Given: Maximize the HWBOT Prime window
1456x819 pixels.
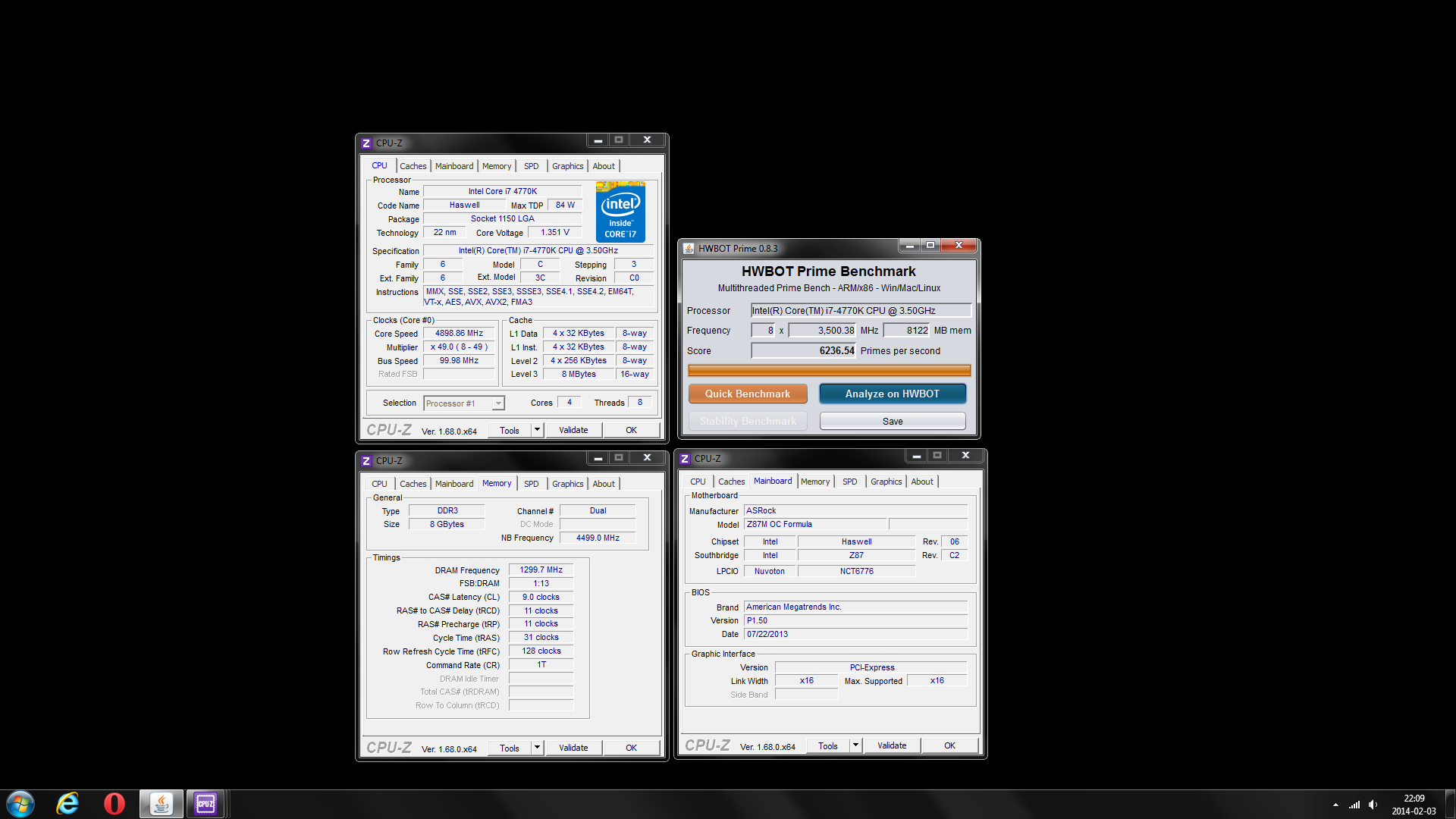Looking at the screenshot, I should [930, 246].
